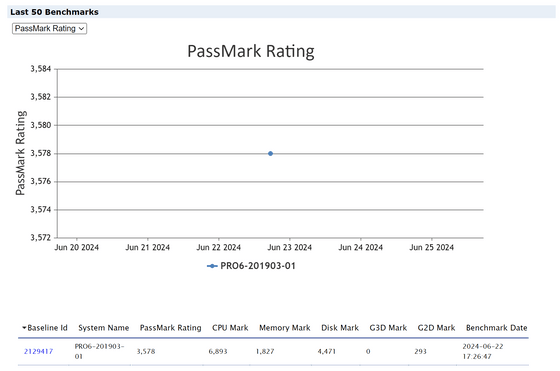
Task: Sort table by Baseline Id column
Action: tap(47, 328)
